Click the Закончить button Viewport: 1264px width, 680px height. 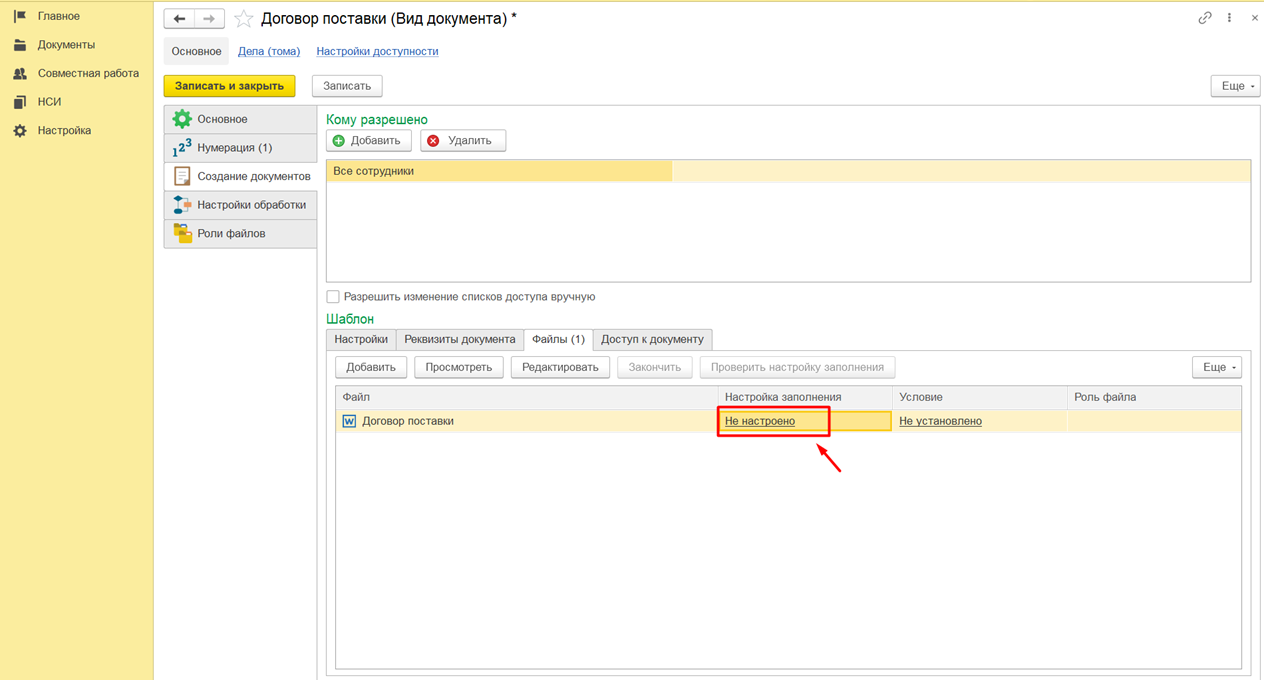655,367
